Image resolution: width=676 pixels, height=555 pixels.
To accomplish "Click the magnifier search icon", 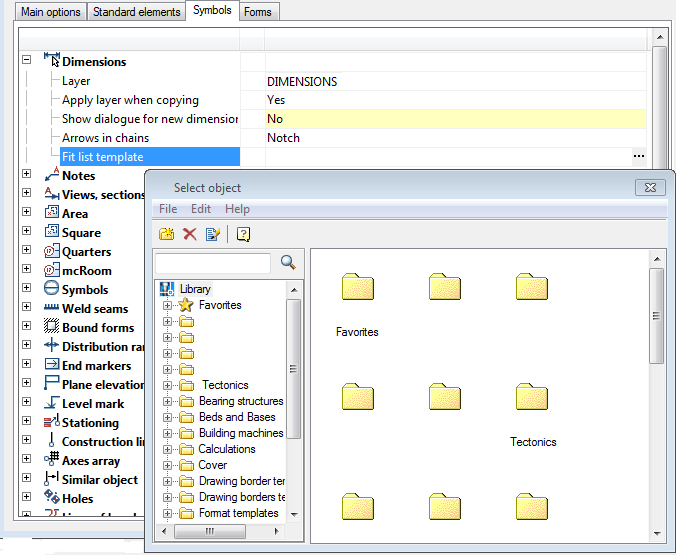I will (288, 263).
